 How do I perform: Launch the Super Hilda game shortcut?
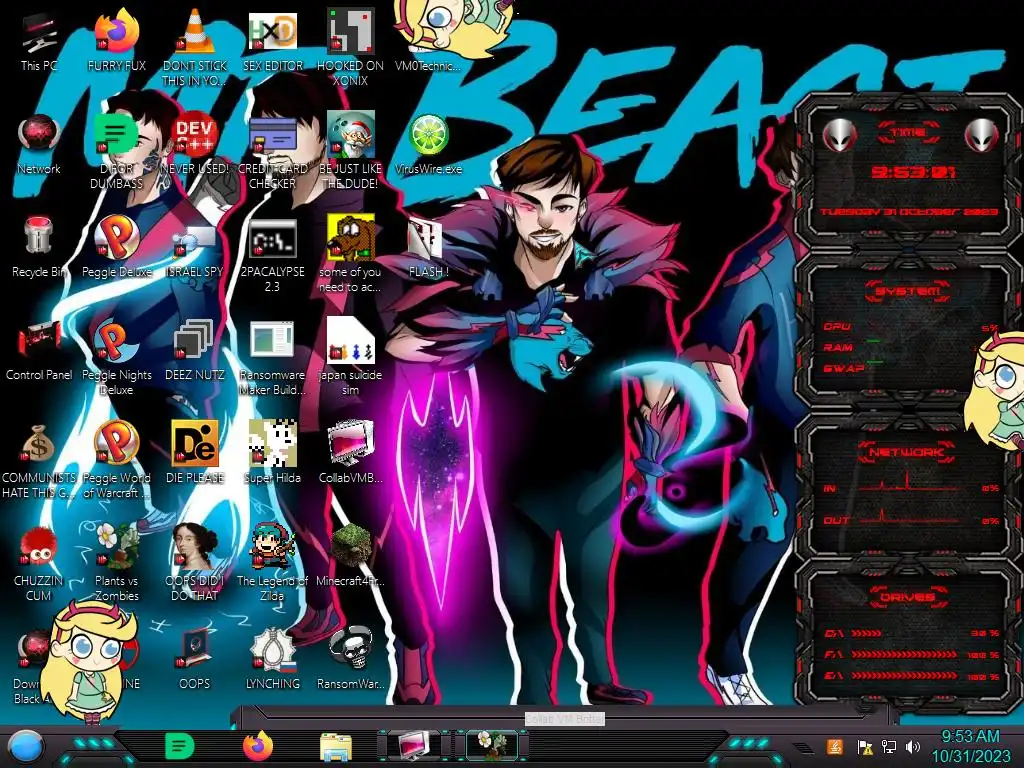(272, 454)
